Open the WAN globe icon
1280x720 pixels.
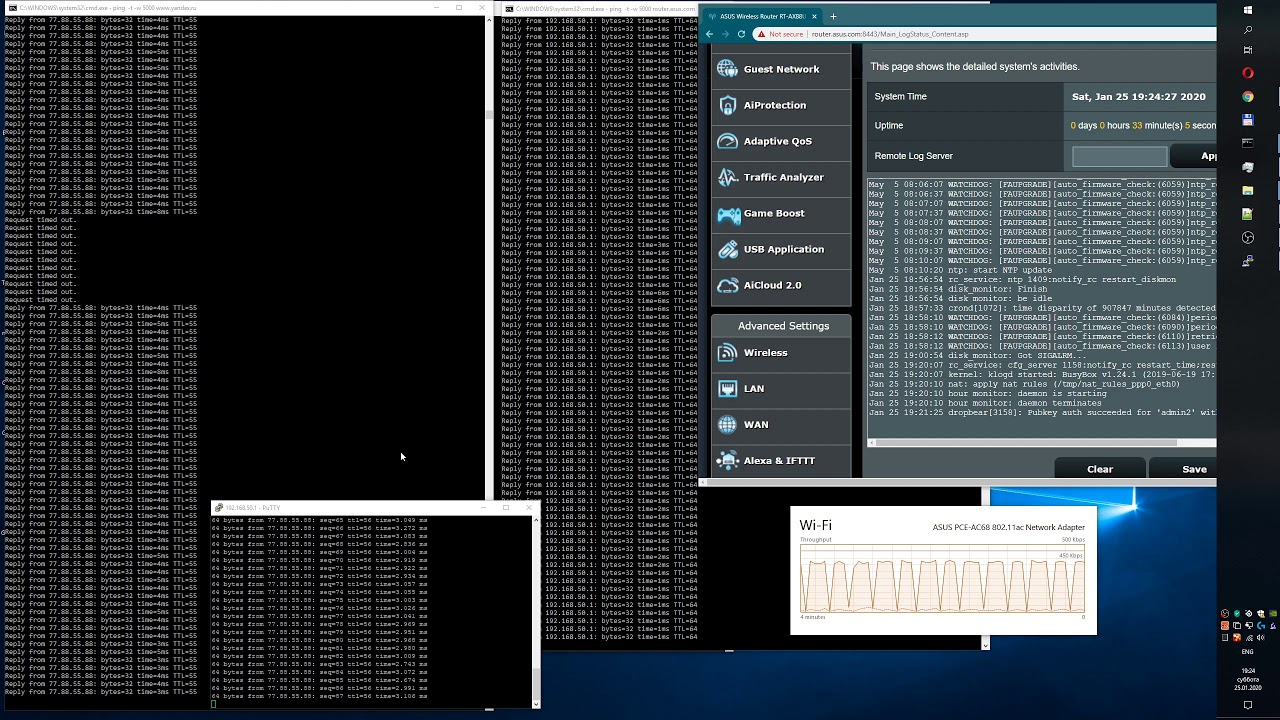[728, 424]
